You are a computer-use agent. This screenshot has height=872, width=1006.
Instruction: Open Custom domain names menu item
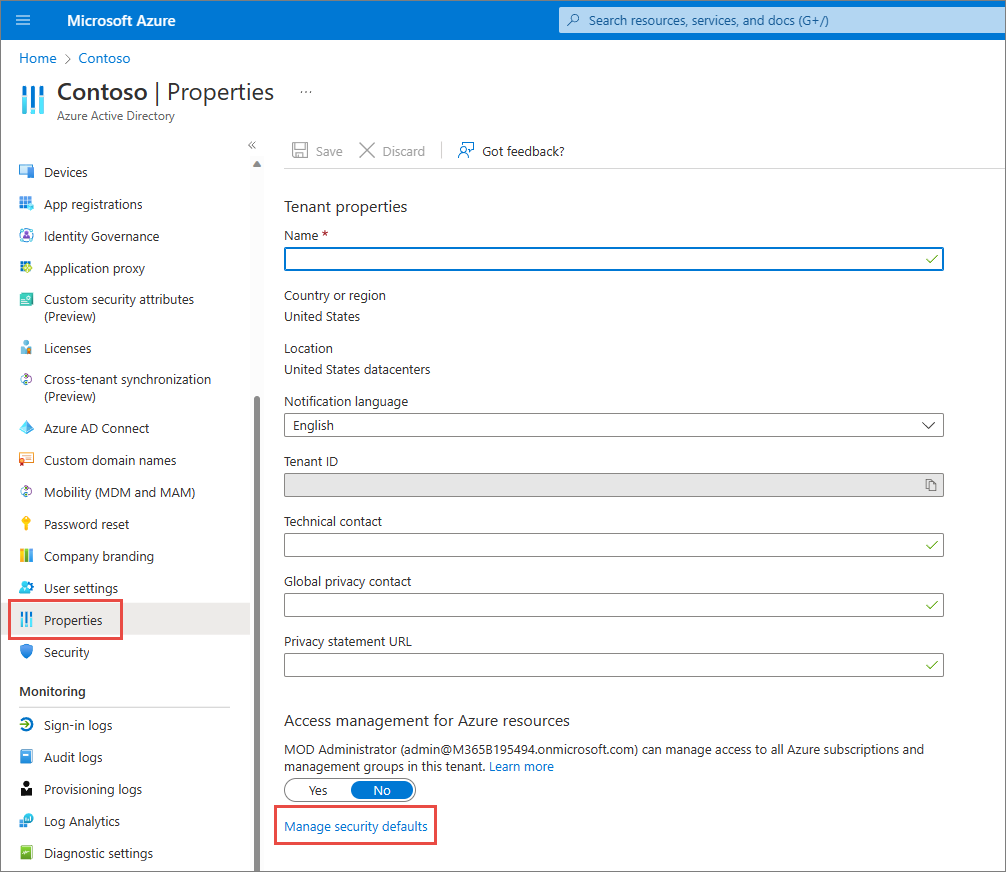[110, 460]
